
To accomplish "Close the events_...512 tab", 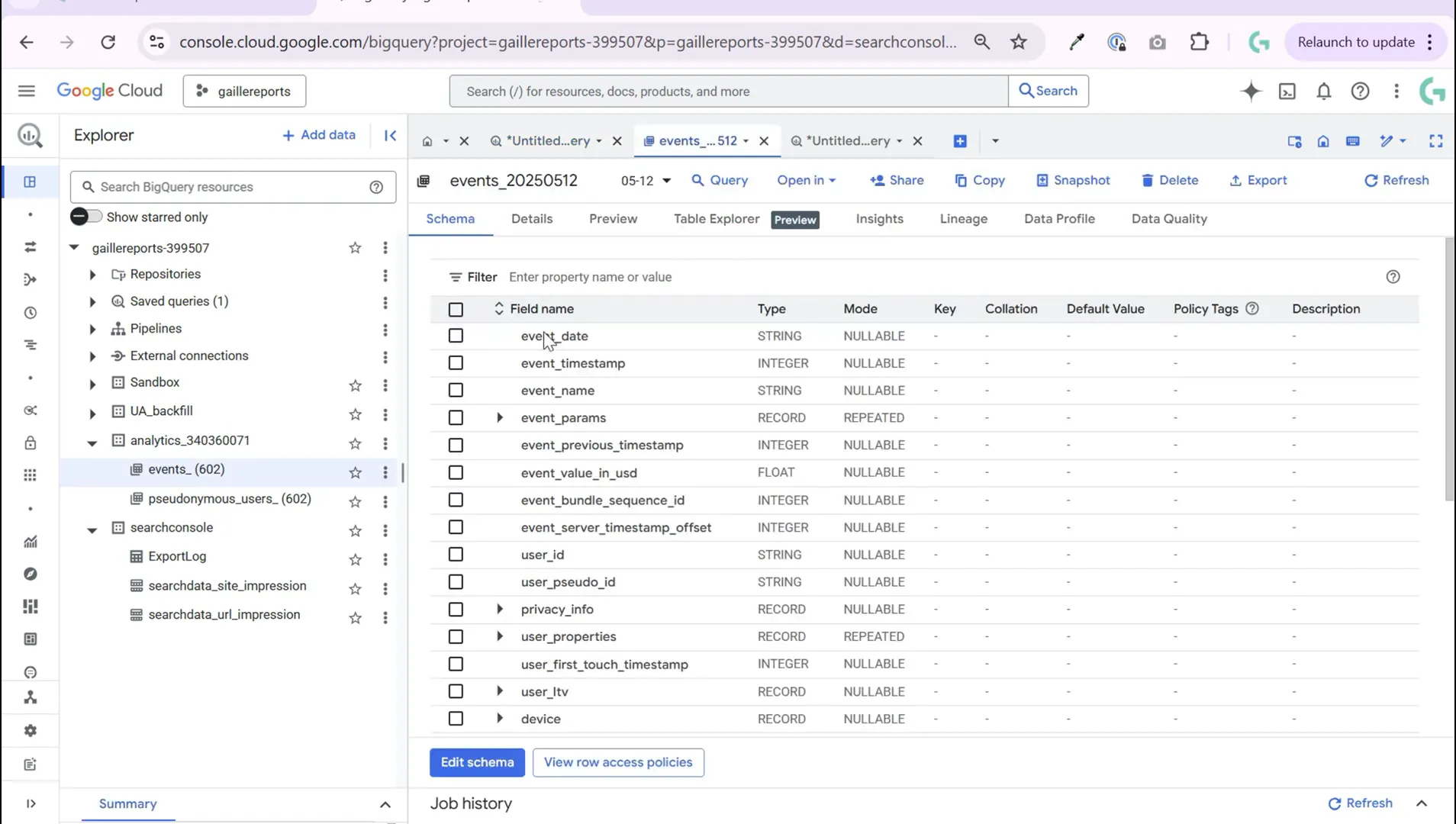I will pyautogui.click(x=764, y=141).
